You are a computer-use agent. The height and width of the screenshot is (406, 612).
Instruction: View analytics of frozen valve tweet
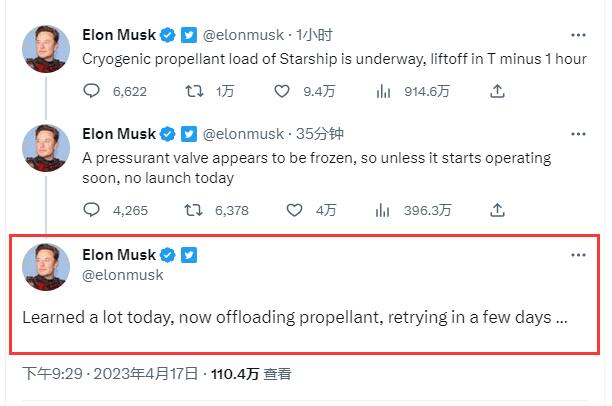coord(382,210)
